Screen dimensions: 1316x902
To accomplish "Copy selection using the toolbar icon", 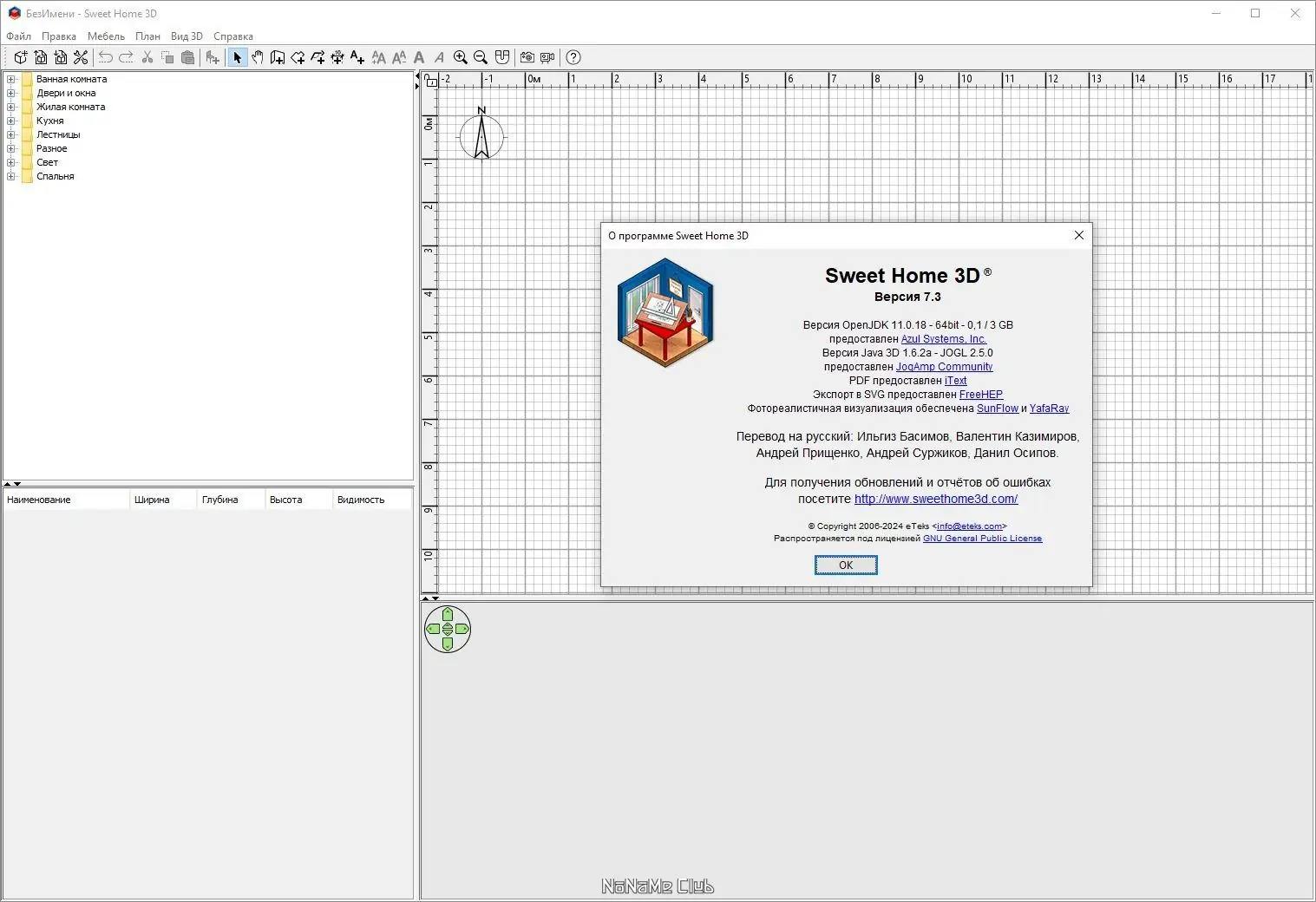I will click(x=167, y=57).
